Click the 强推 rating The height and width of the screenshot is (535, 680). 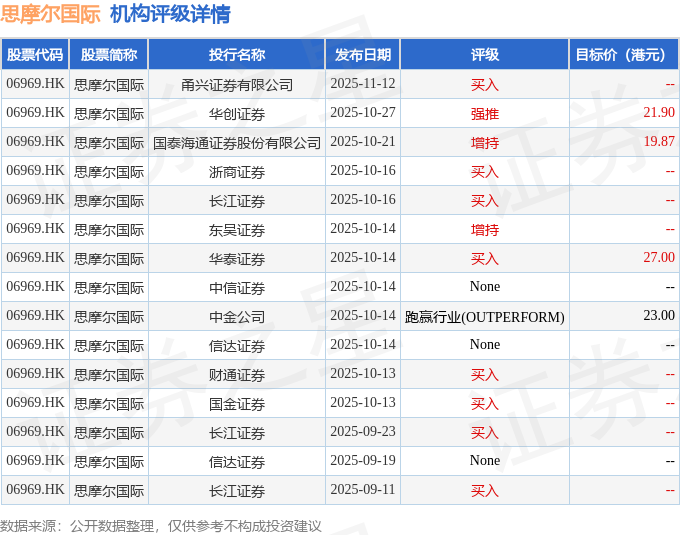(x=485, y=114)
